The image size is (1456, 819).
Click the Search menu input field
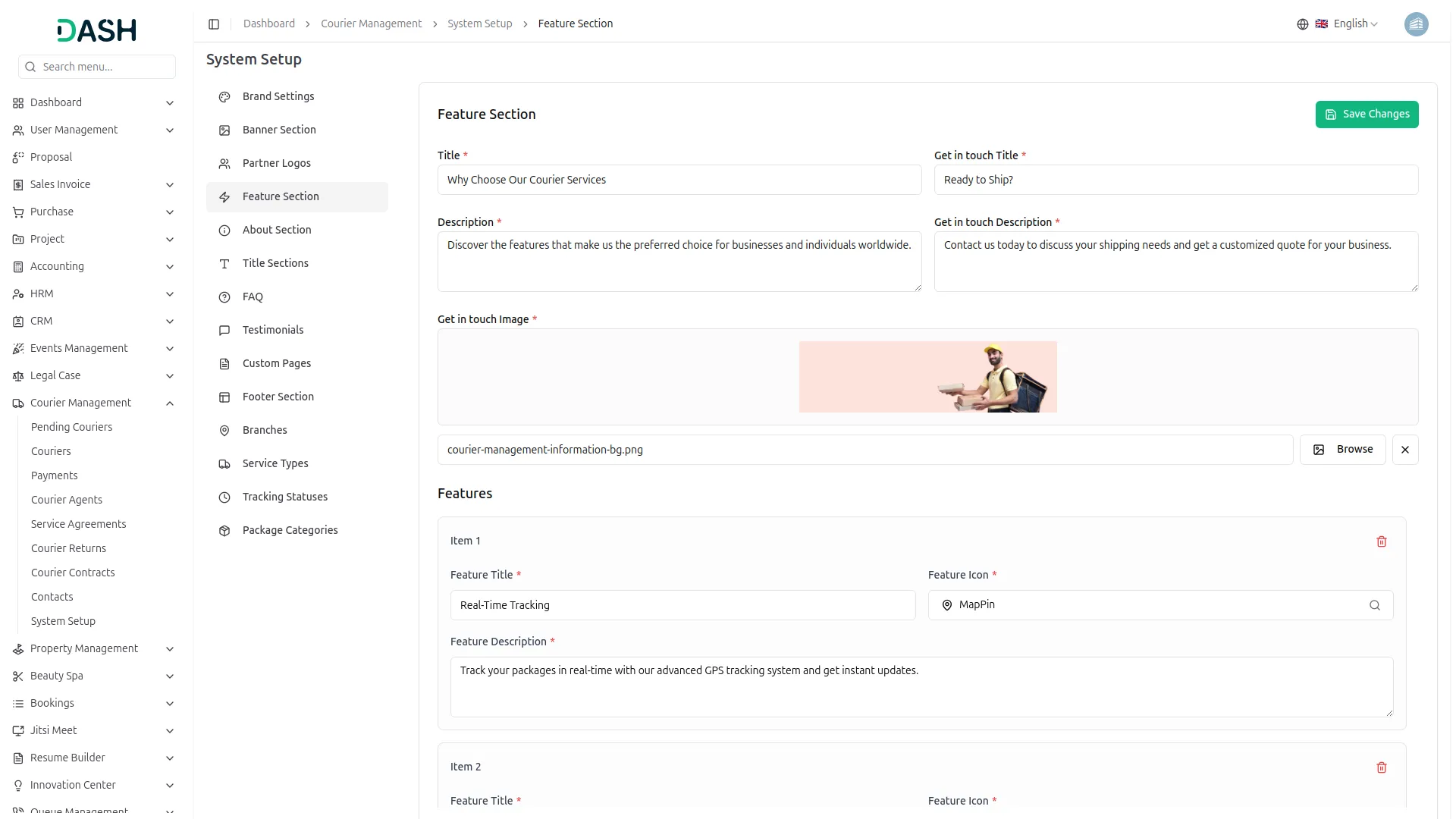tap(105, 67)
